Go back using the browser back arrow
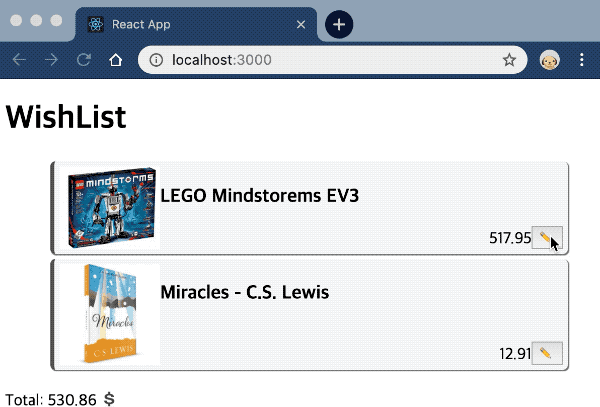Viewport: 600px width, 407px height. tap(19, 60)
